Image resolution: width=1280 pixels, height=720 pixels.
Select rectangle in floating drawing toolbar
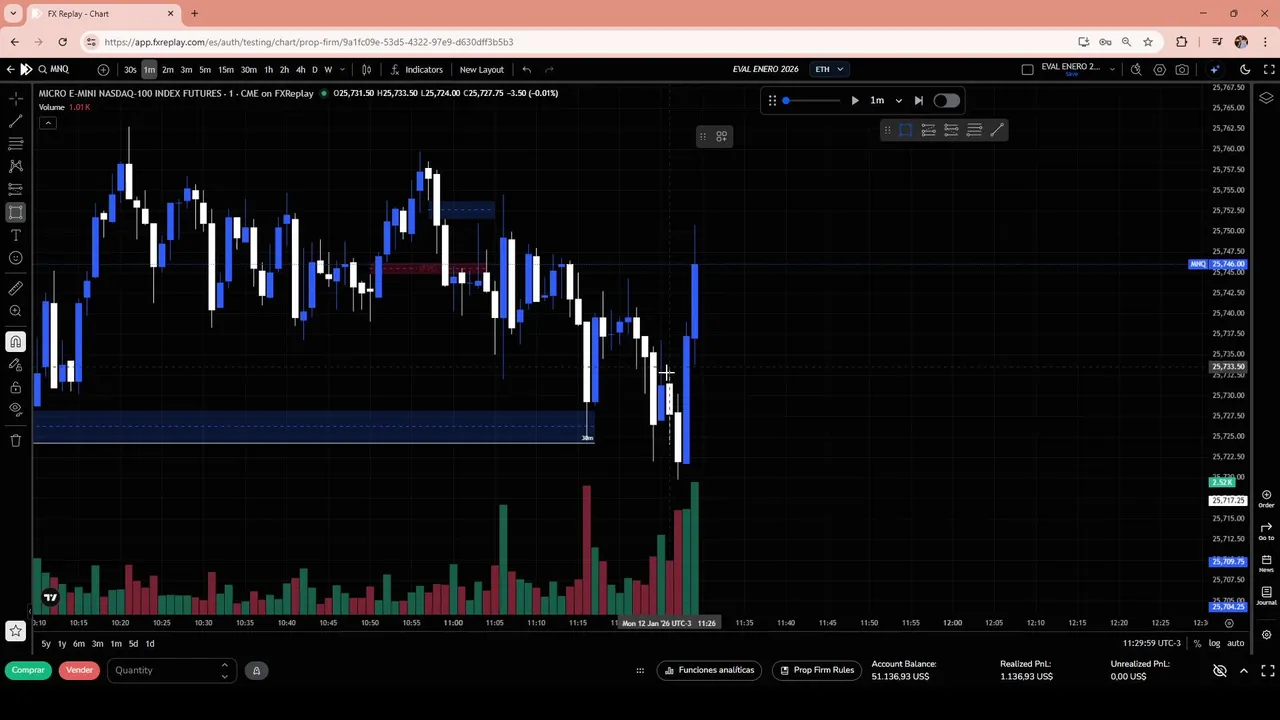905,130
